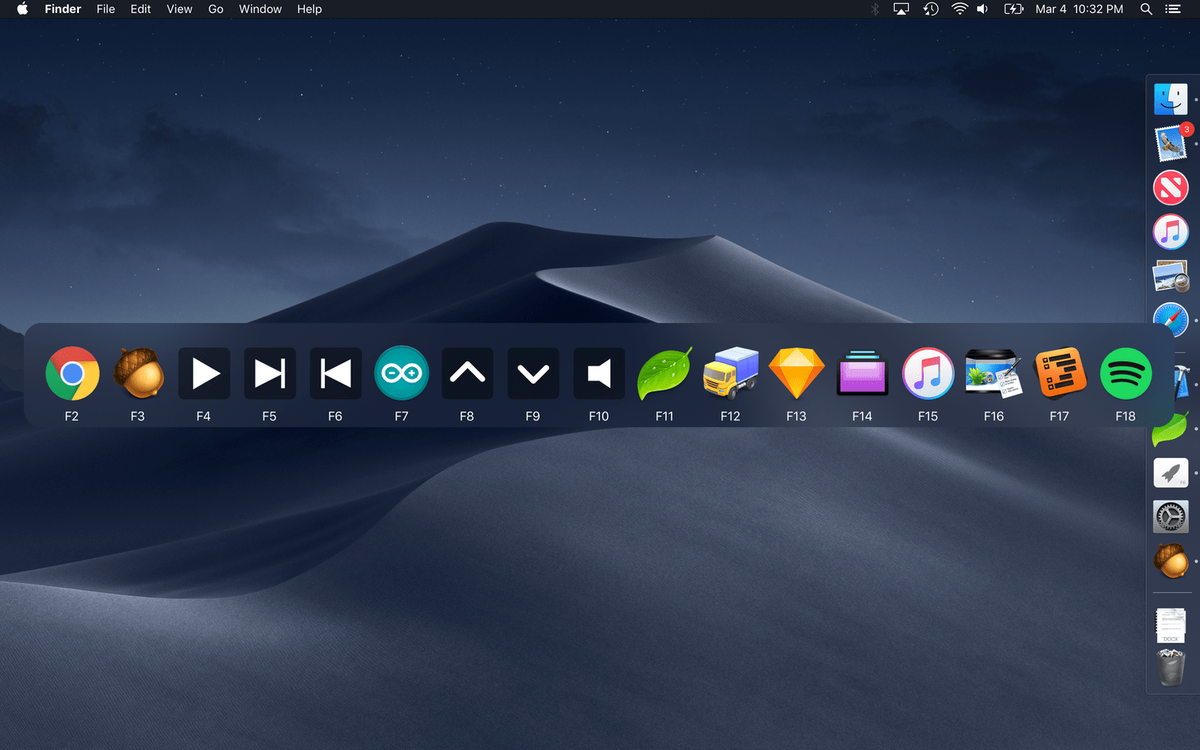Open the purple stacked-window app labeled F14
The image size is (1200, 750).
862,373
